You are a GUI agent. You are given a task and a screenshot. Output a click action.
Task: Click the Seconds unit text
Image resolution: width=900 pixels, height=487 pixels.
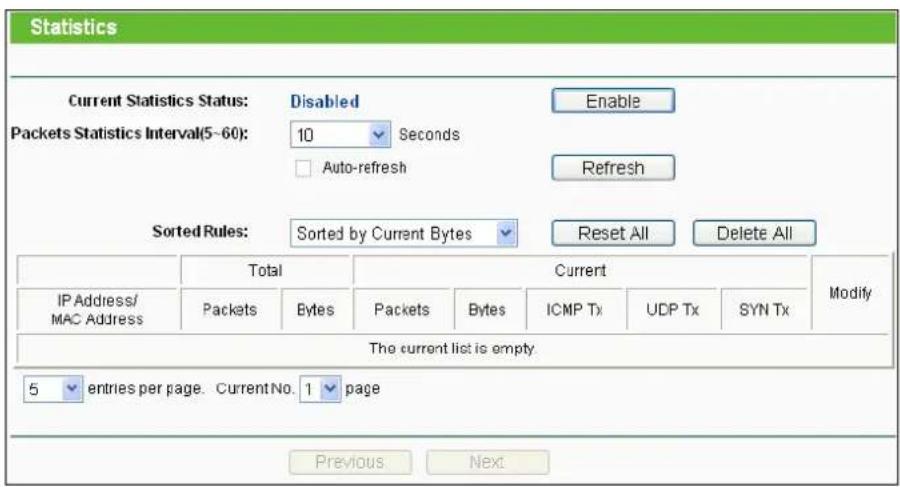coord(429,134)
